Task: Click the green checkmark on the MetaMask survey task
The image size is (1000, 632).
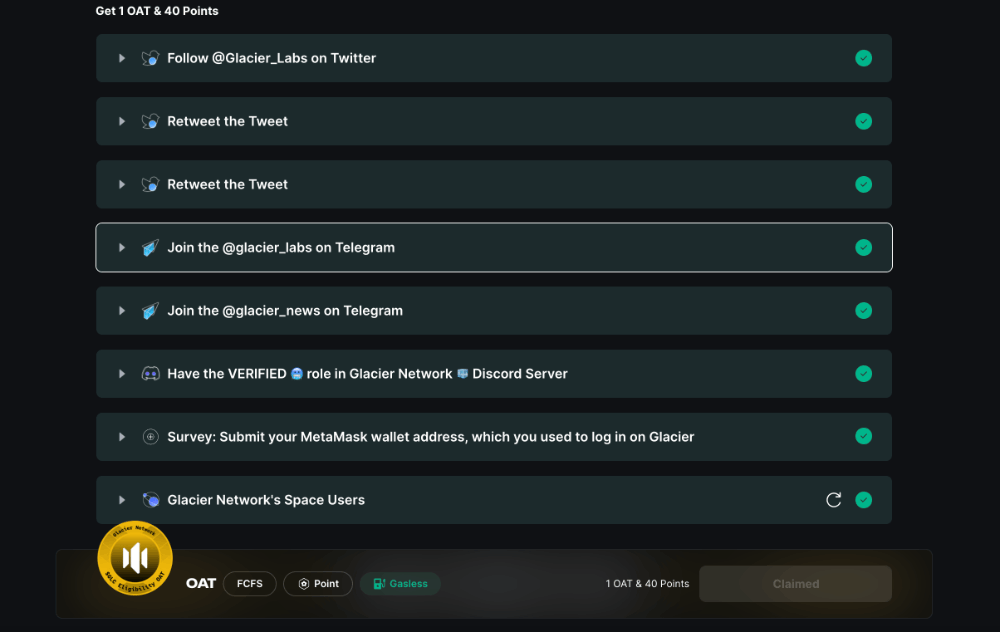Action: click(864, 437)
